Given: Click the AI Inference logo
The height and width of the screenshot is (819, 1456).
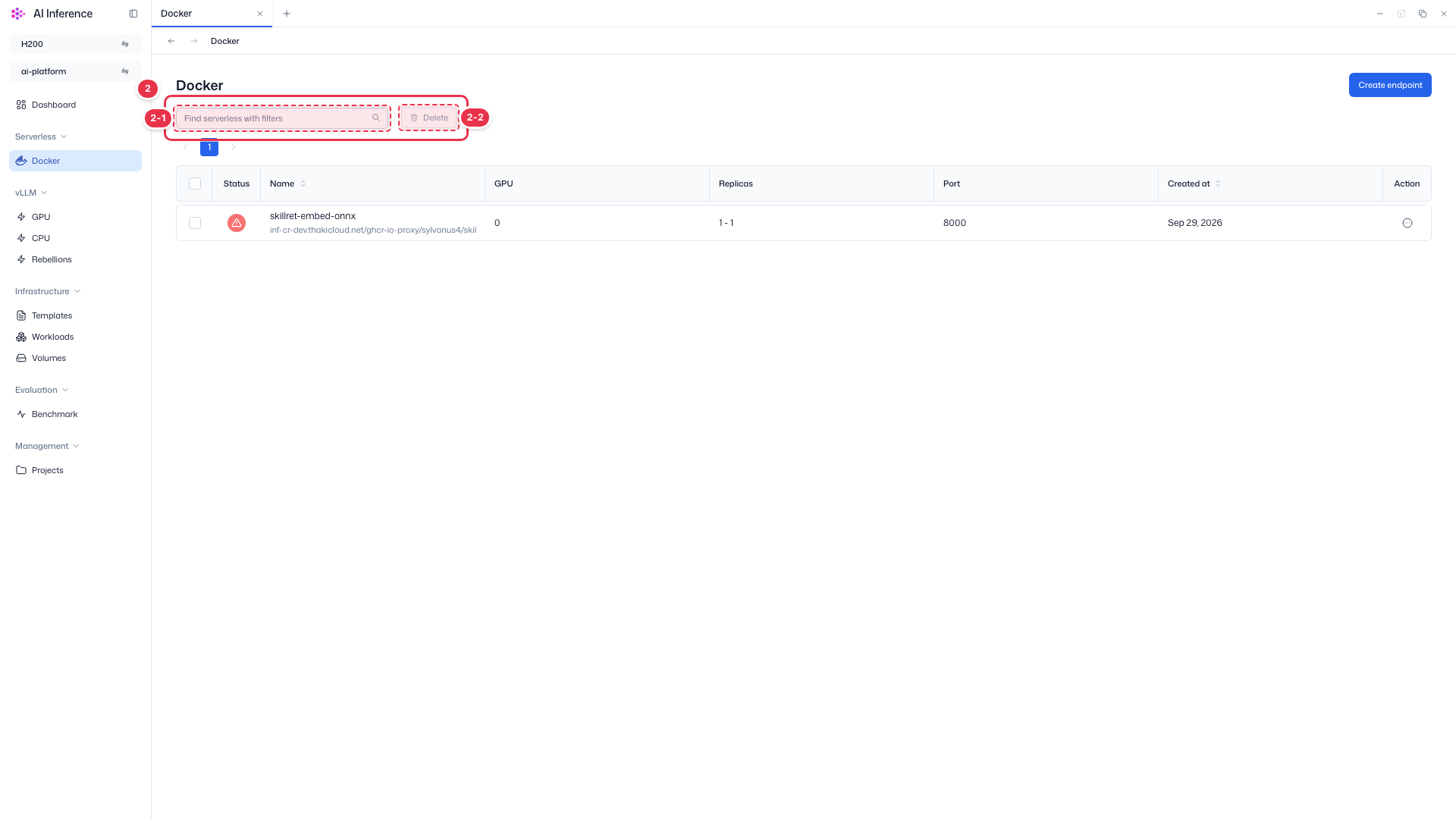Looking at the screenshot, I should click(x=18, y=14).
